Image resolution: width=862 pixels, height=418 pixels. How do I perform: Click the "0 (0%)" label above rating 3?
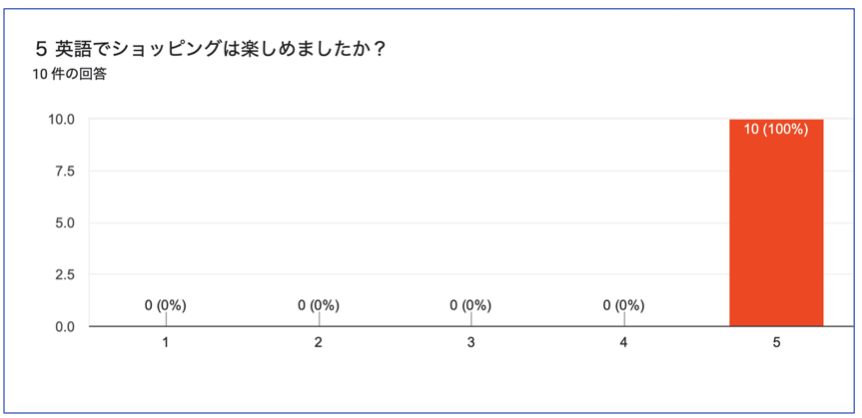[x=471, y=306]
